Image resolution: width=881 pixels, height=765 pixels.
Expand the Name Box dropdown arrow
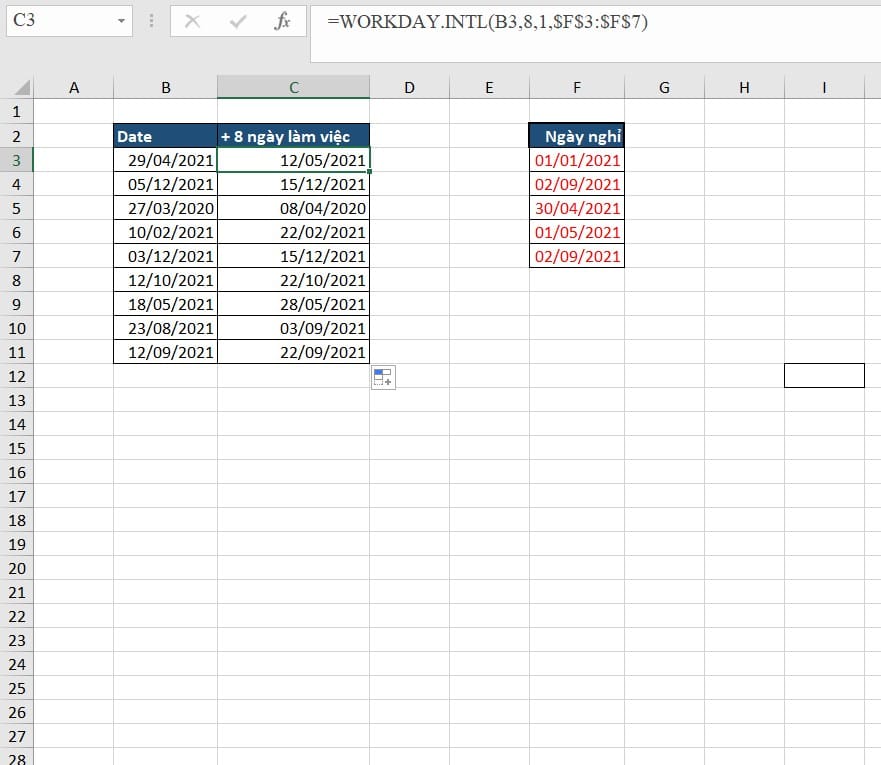(x=122, y=21)
